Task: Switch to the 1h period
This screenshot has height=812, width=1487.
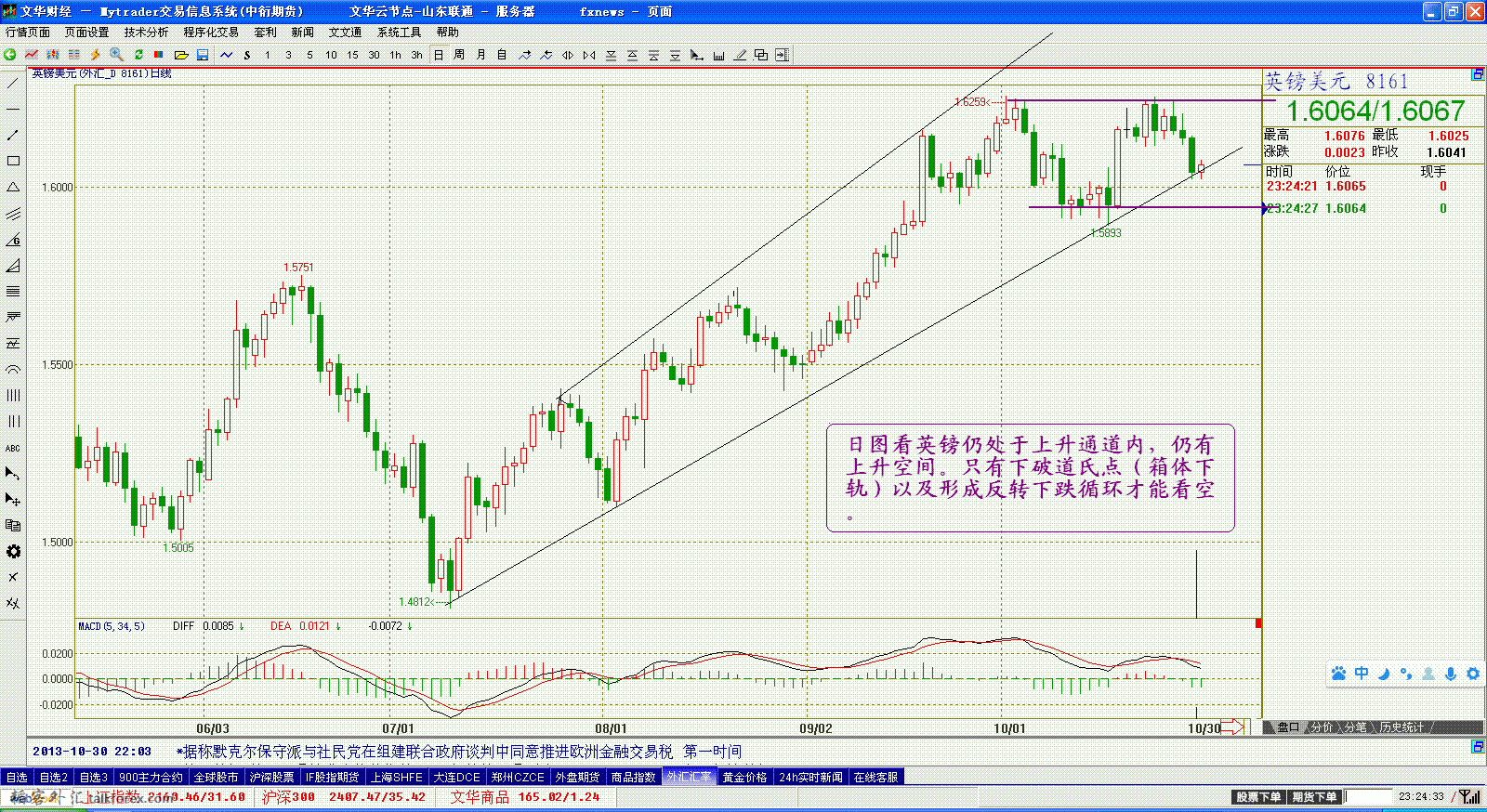Action: tap(395, 55)
